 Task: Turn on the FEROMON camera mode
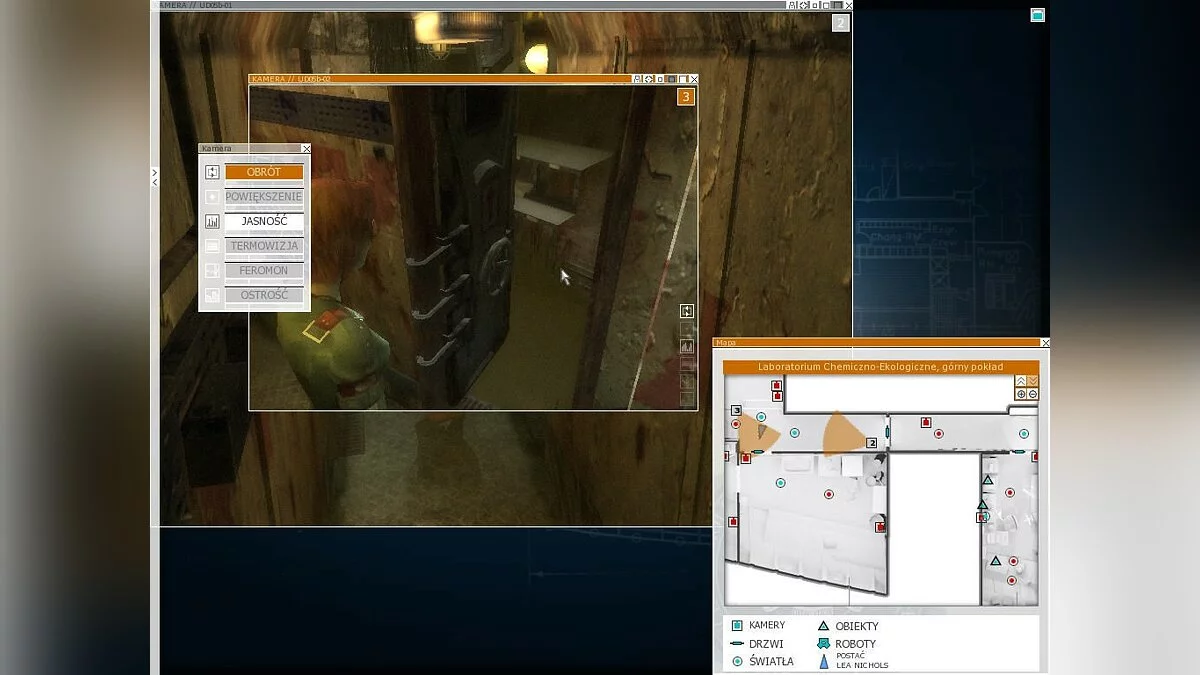[x=264, y=270]
